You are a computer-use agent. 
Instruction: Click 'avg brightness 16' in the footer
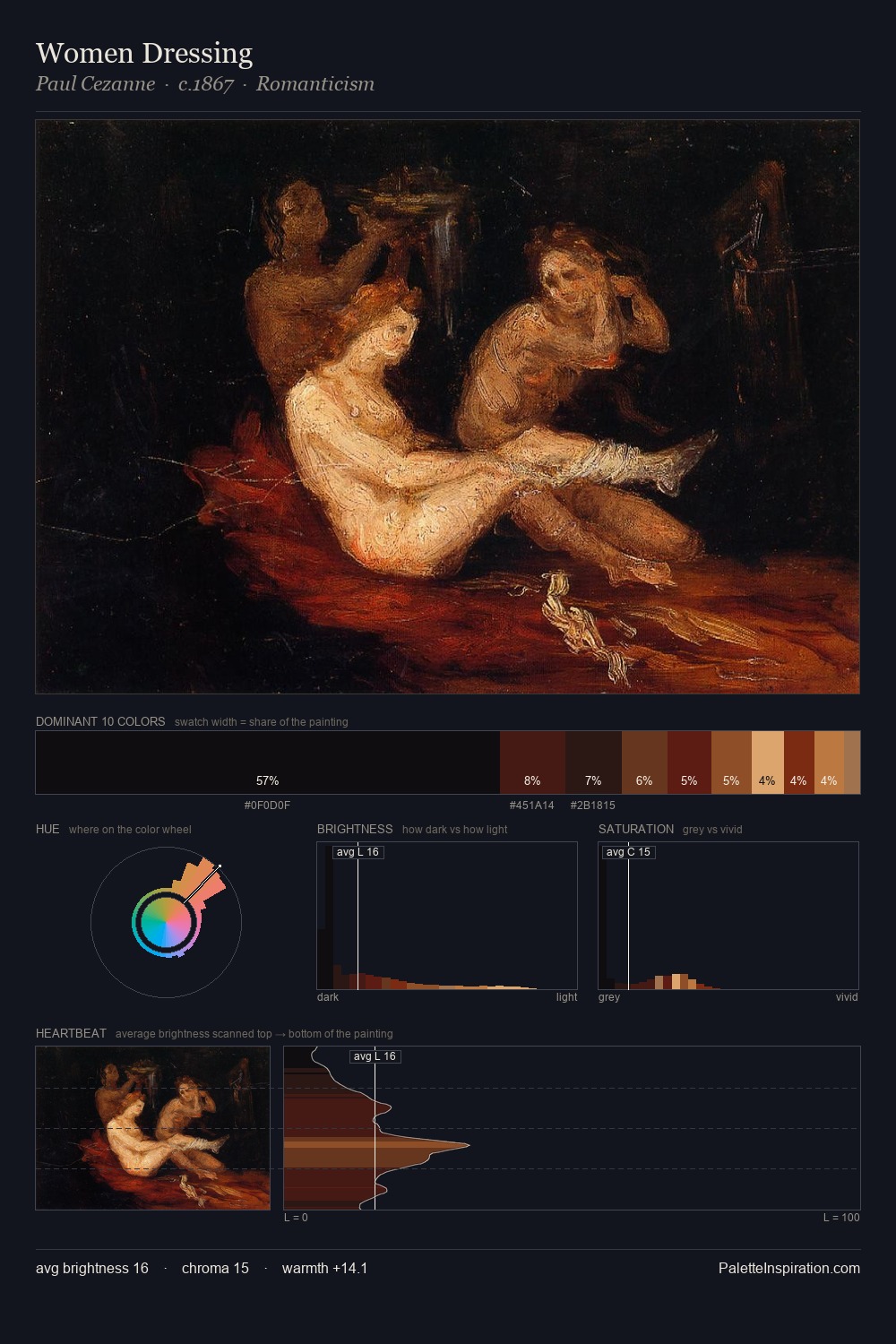pyautogui.click(x=92, y=1268)
